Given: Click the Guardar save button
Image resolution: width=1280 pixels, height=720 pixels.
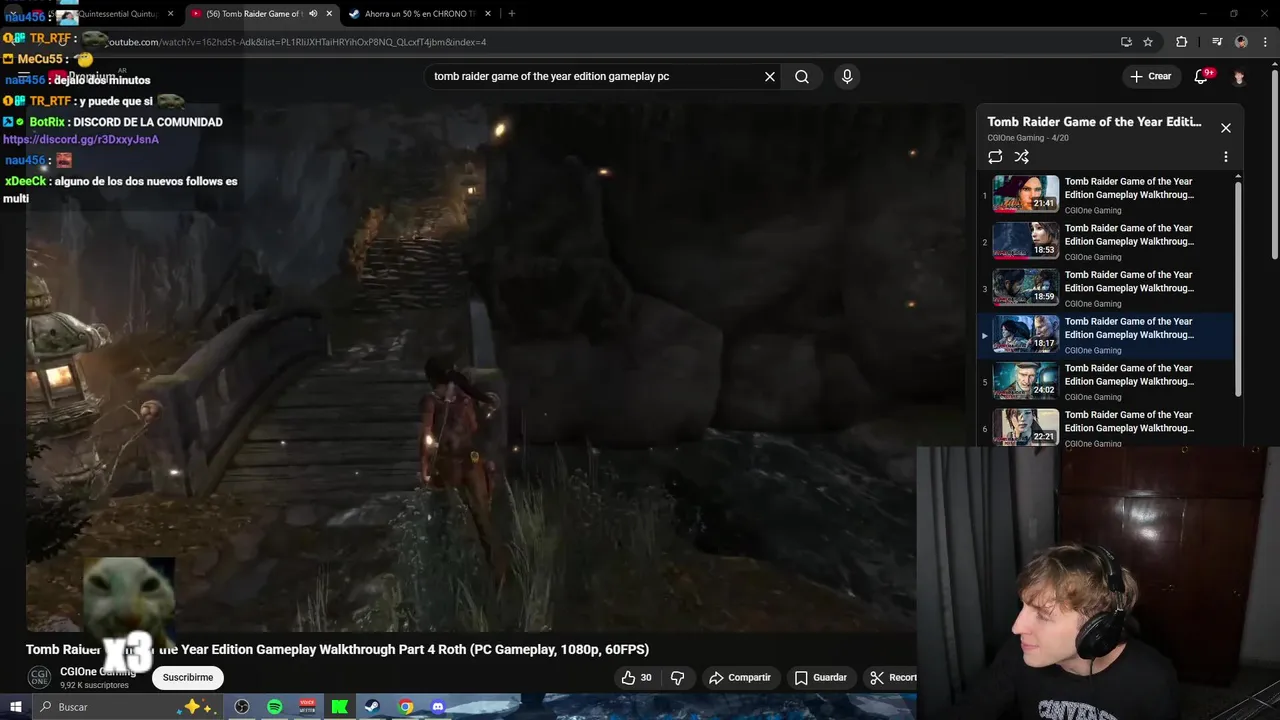Looking at the screenshot, I should pyautogui.click(x=820, y=678).
